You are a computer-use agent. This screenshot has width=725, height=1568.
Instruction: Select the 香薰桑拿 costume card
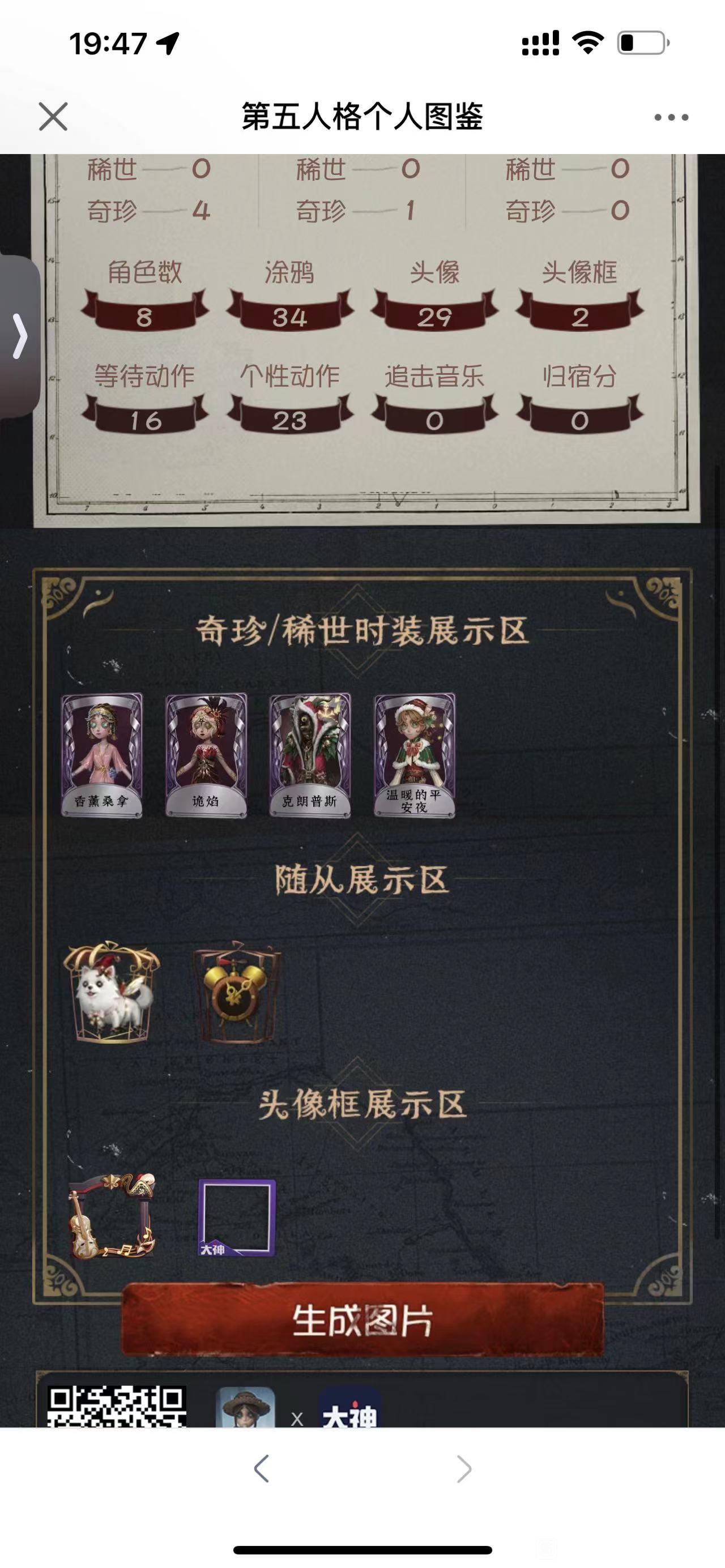[x=101, y=754]
